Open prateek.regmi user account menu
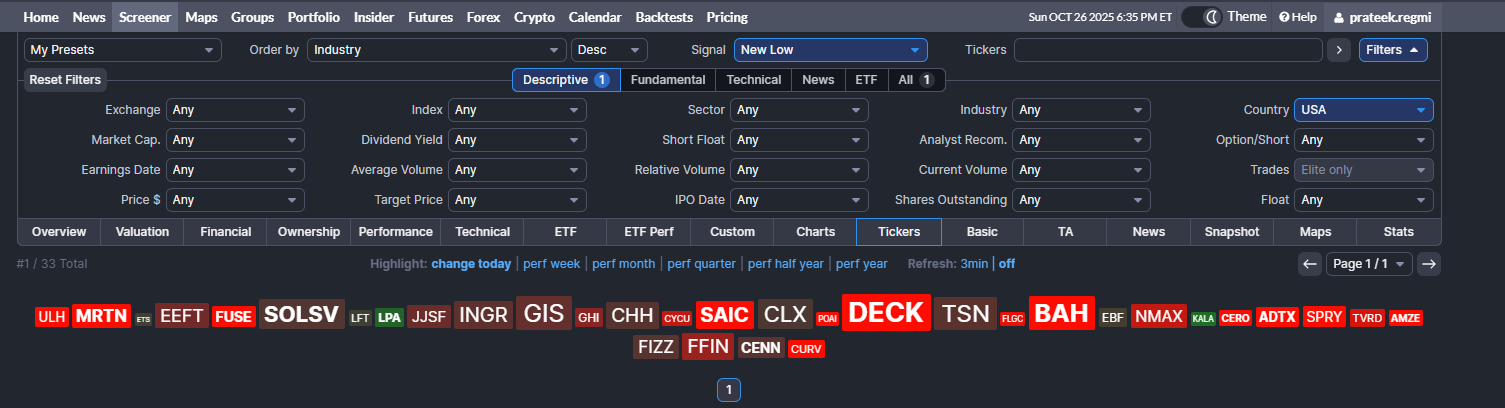Viewport: 1505px width, 408px height. [1381, 17]
